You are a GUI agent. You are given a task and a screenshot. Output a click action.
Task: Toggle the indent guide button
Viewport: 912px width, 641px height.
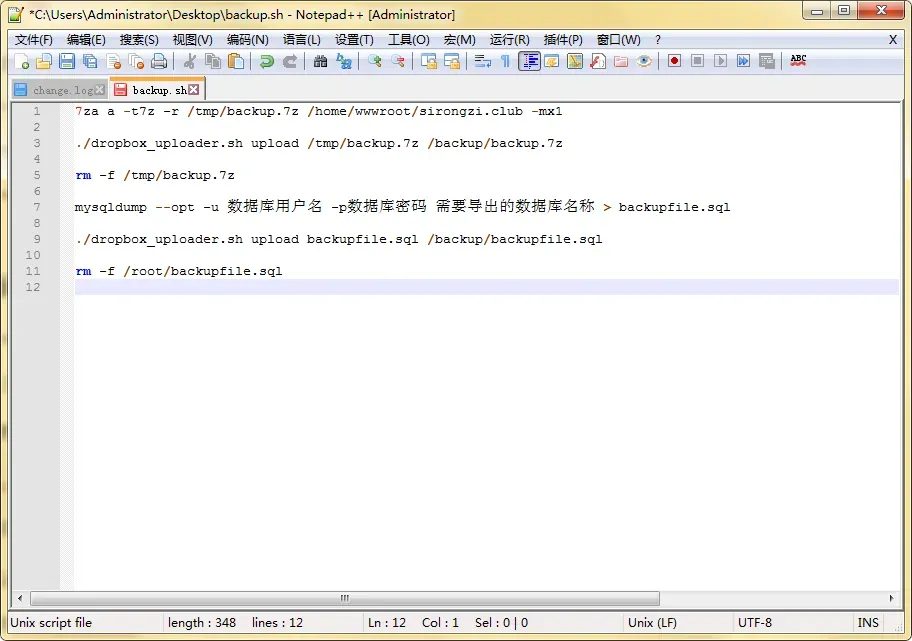pyautogui.click(x=529, y=61)
